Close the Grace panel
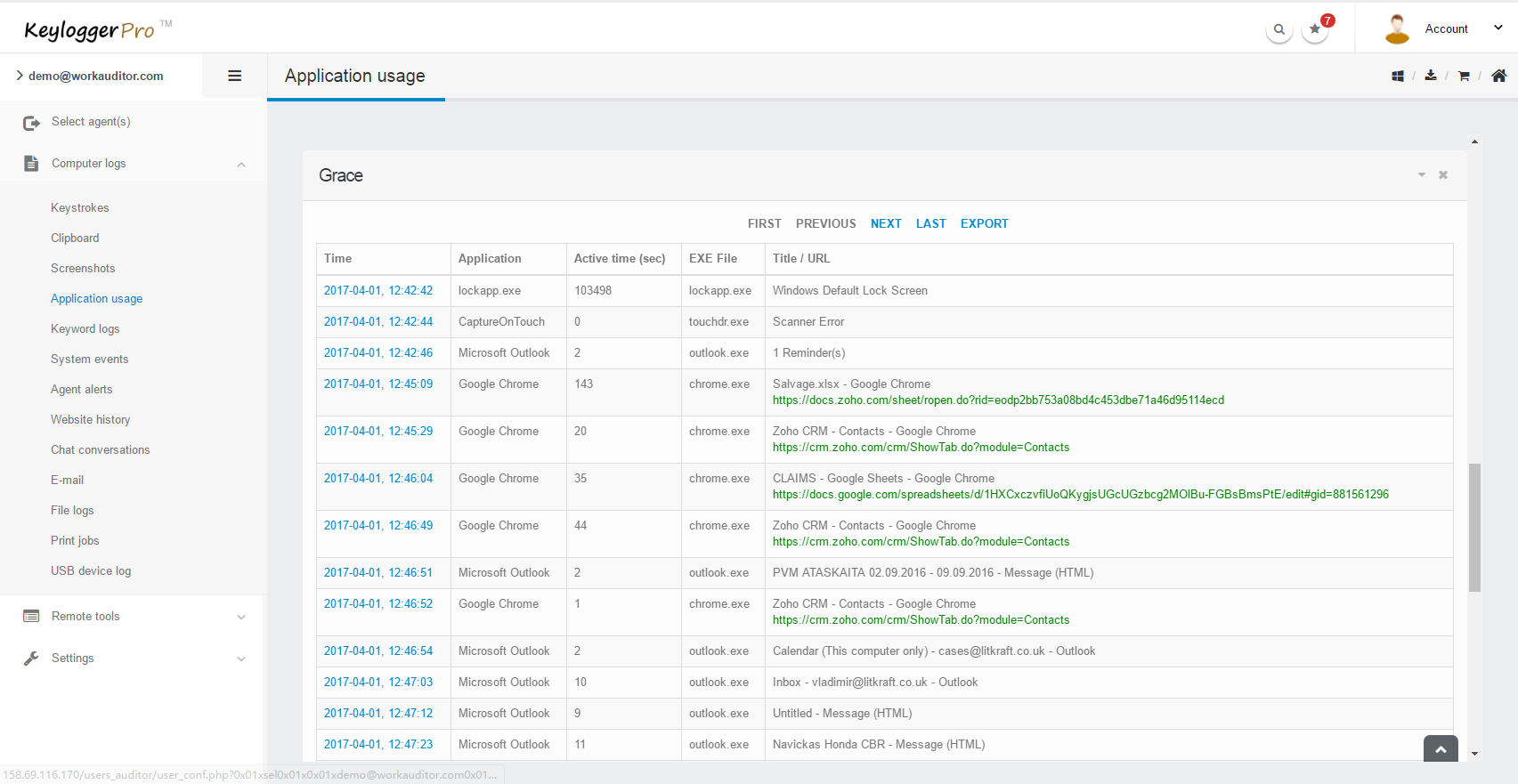The height and width of the screenshot is (784, 1518). [x=1443, y=175]
